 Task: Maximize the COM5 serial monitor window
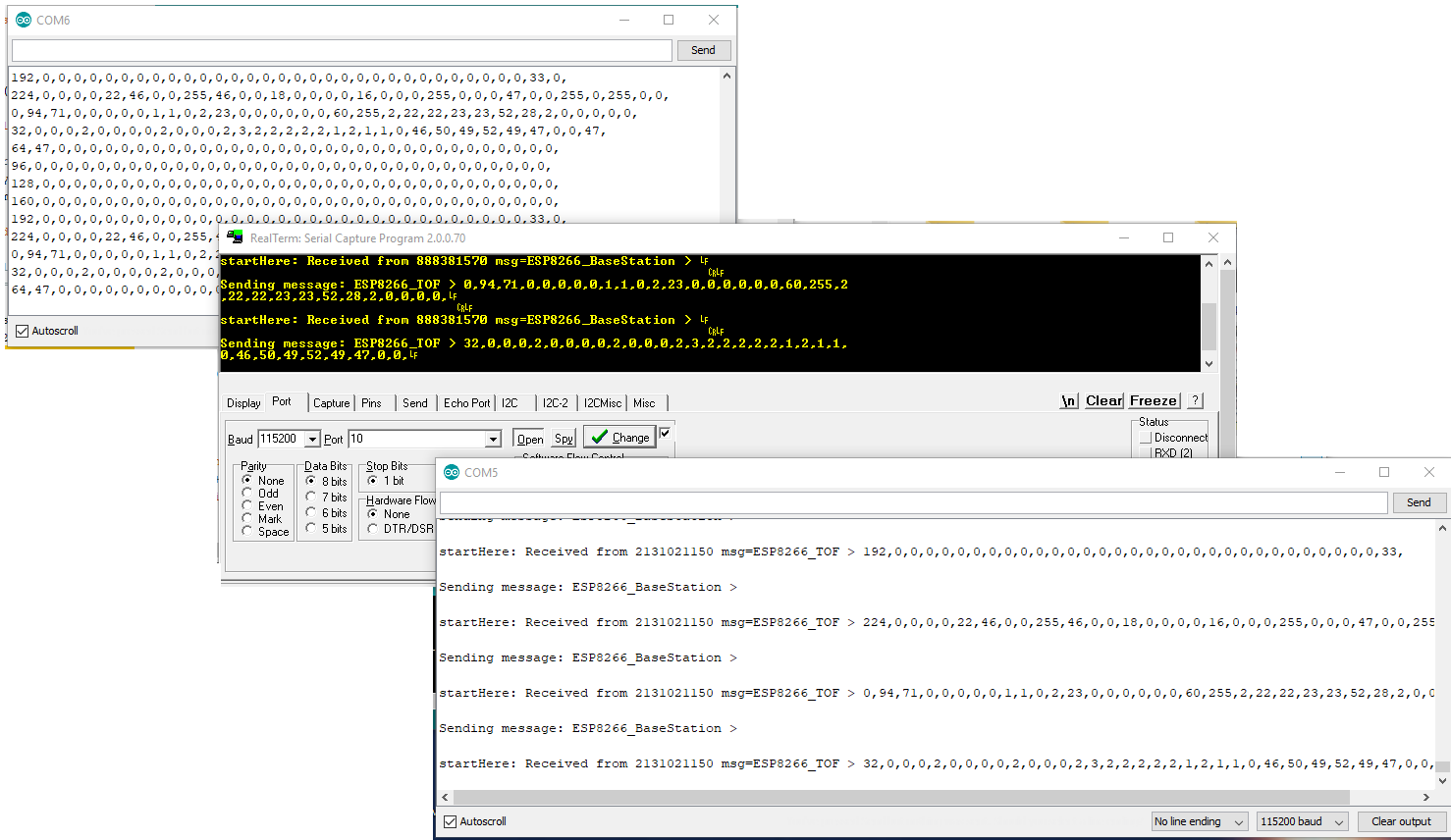coord(1384,472)
